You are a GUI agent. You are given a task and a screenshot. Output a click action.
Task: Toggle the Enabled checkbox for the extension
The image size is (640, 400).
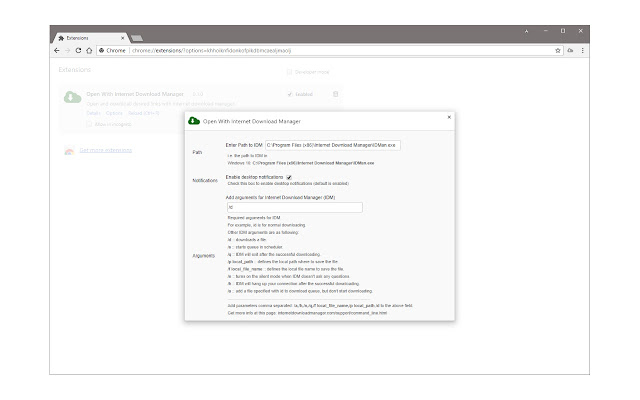click(290, 94)
